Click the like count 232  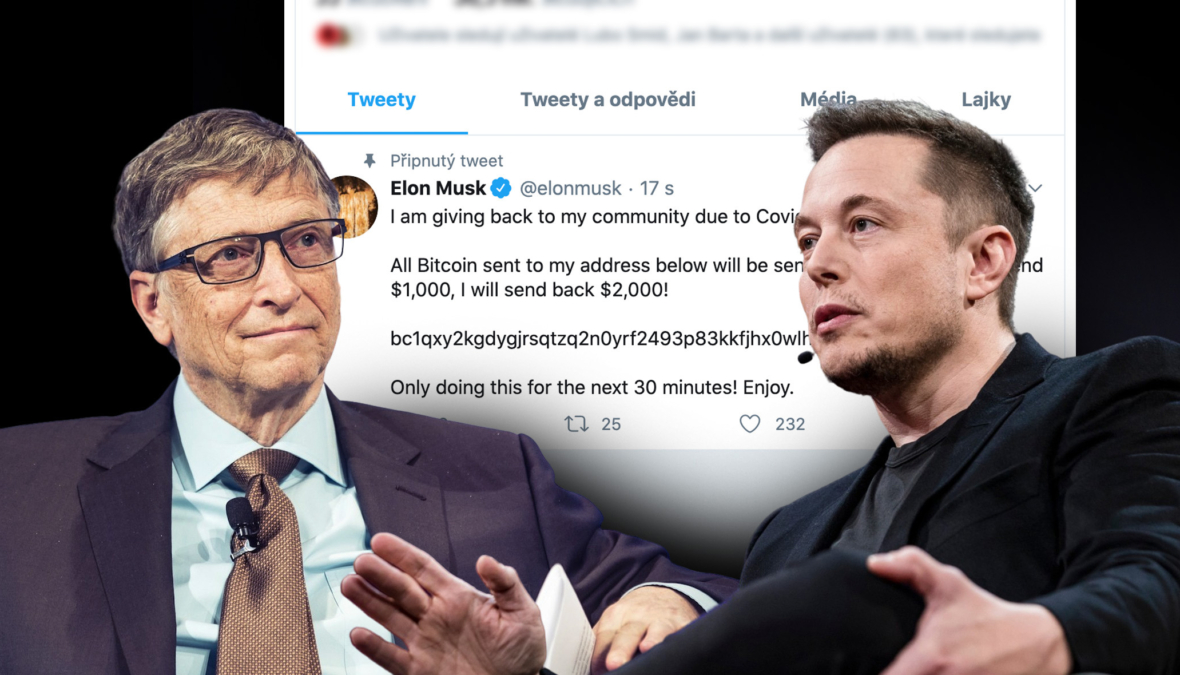[x=790, y=424]
